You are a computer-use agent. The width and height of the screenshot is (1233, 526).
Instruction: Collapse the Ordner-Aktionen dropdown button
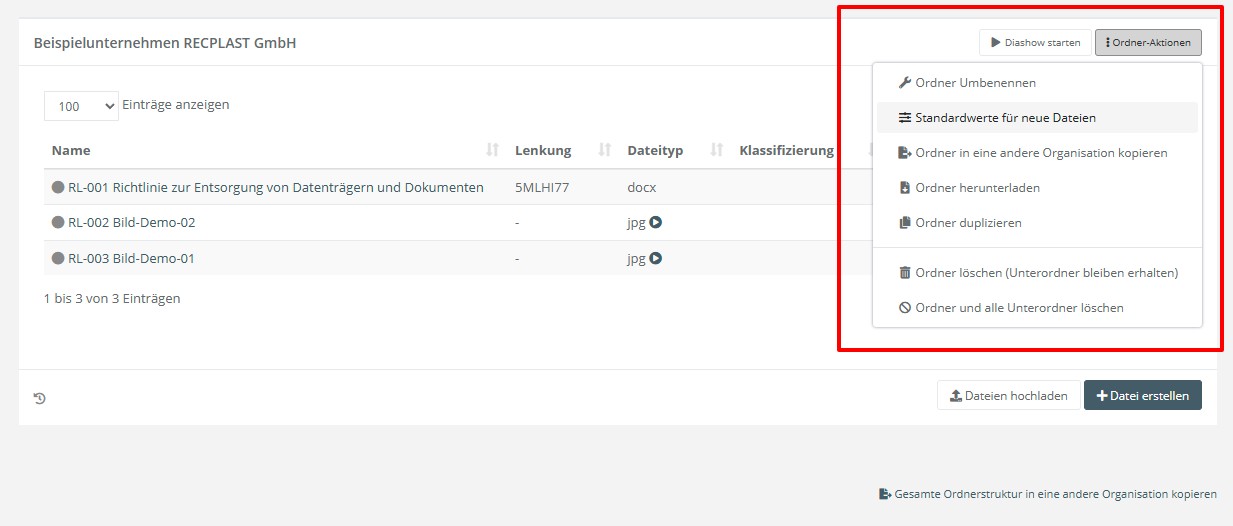(1147, 43)
